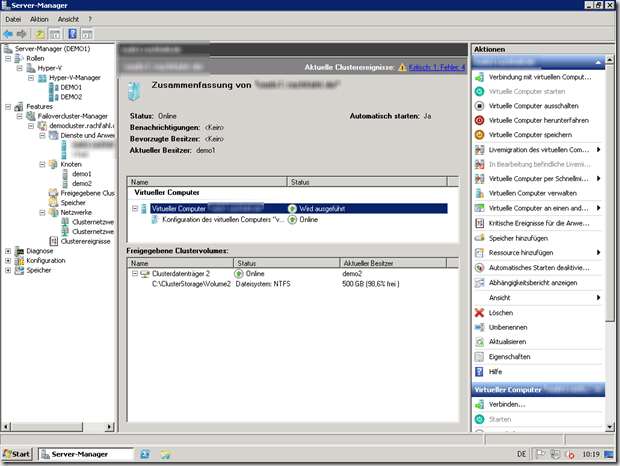Screen dimensions: 620x466
Task: Select the demo2 node under Knoten
Action: (x=82, y=183)
